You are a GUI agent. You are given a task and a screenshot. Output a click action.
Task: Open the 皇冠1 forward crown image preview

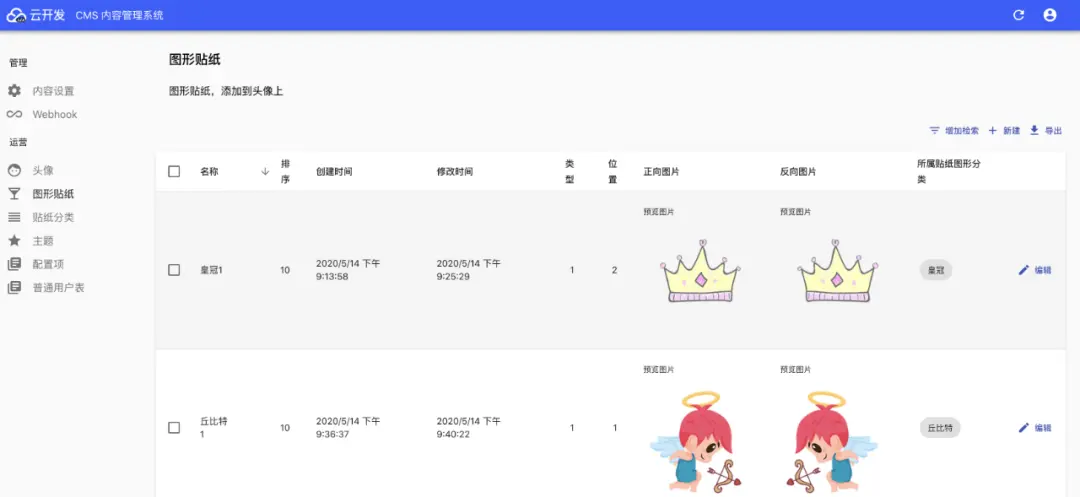pos(700,271)
